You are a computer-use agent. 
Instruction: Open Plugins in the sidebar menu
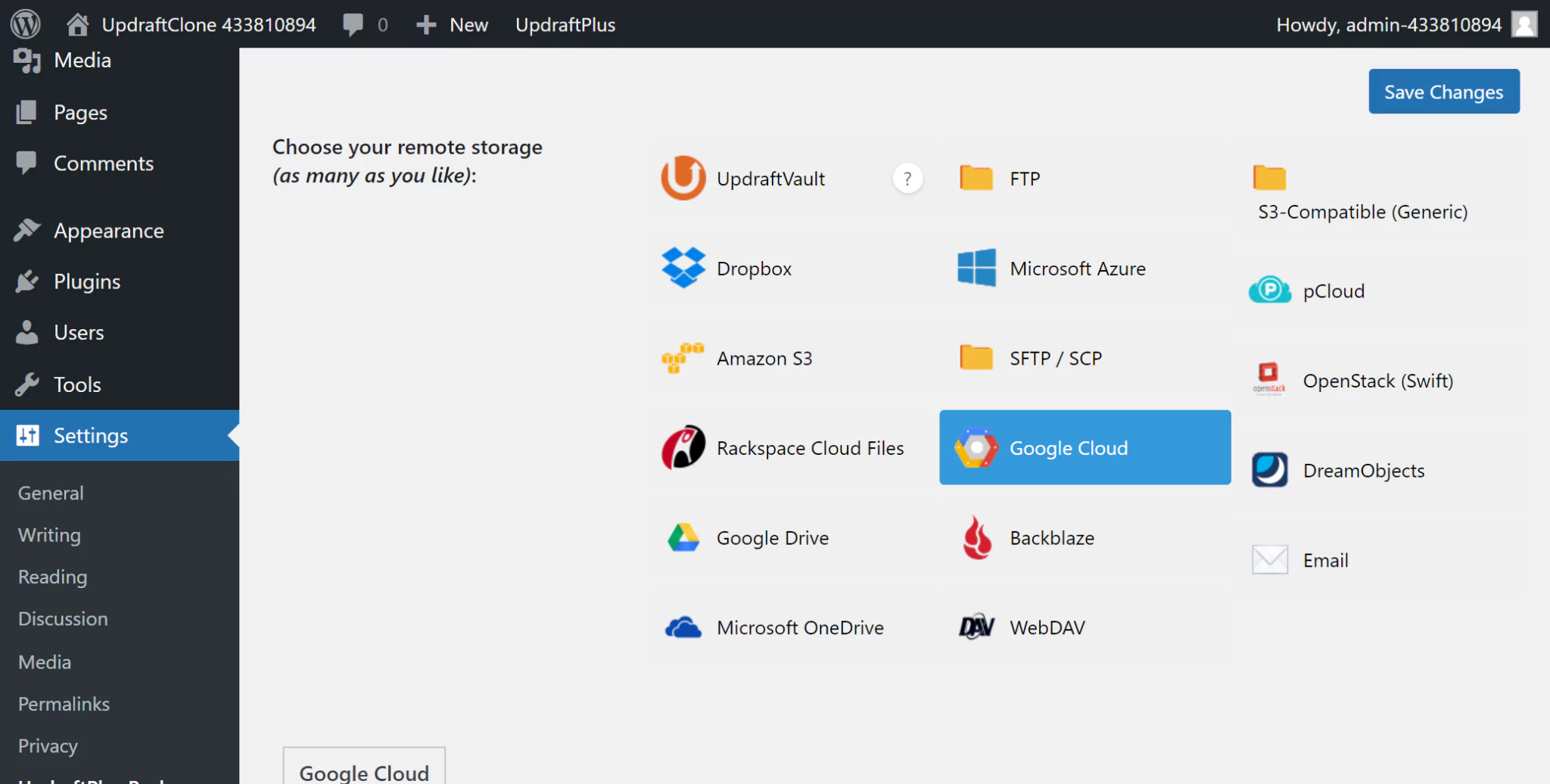pos(87,282)
